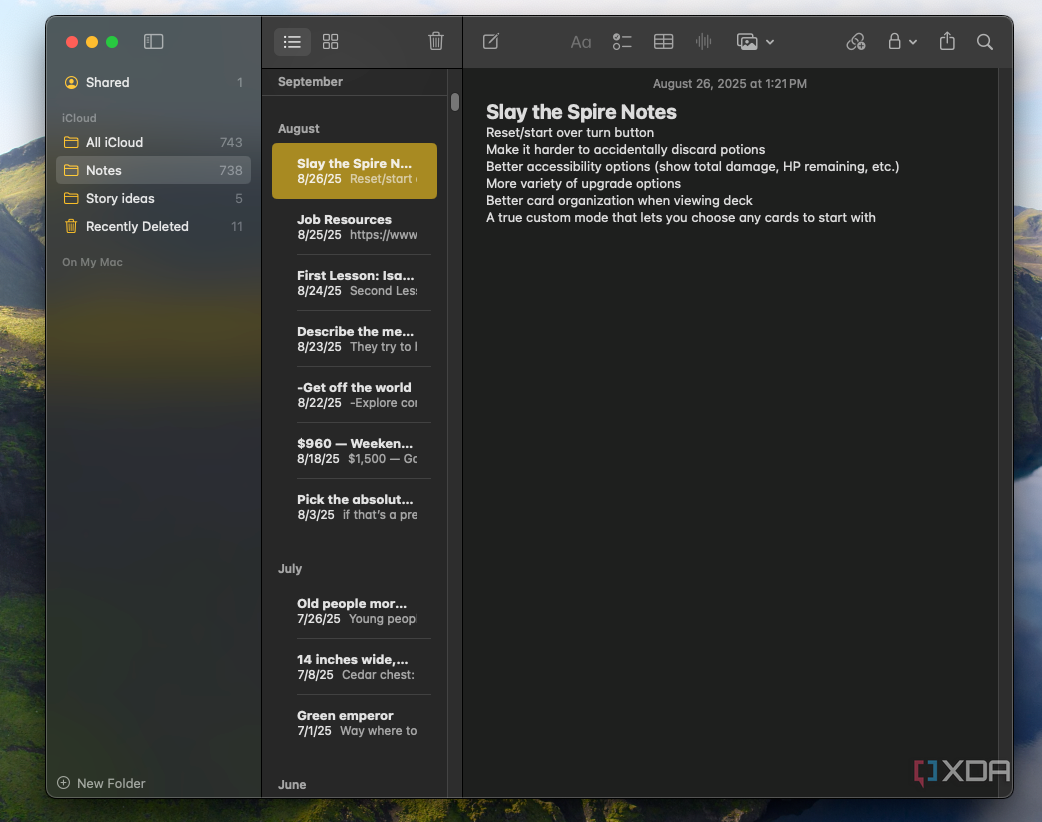Click the green fullscreen window button
Screen dimensions: 1042x822
coord(112,42)
